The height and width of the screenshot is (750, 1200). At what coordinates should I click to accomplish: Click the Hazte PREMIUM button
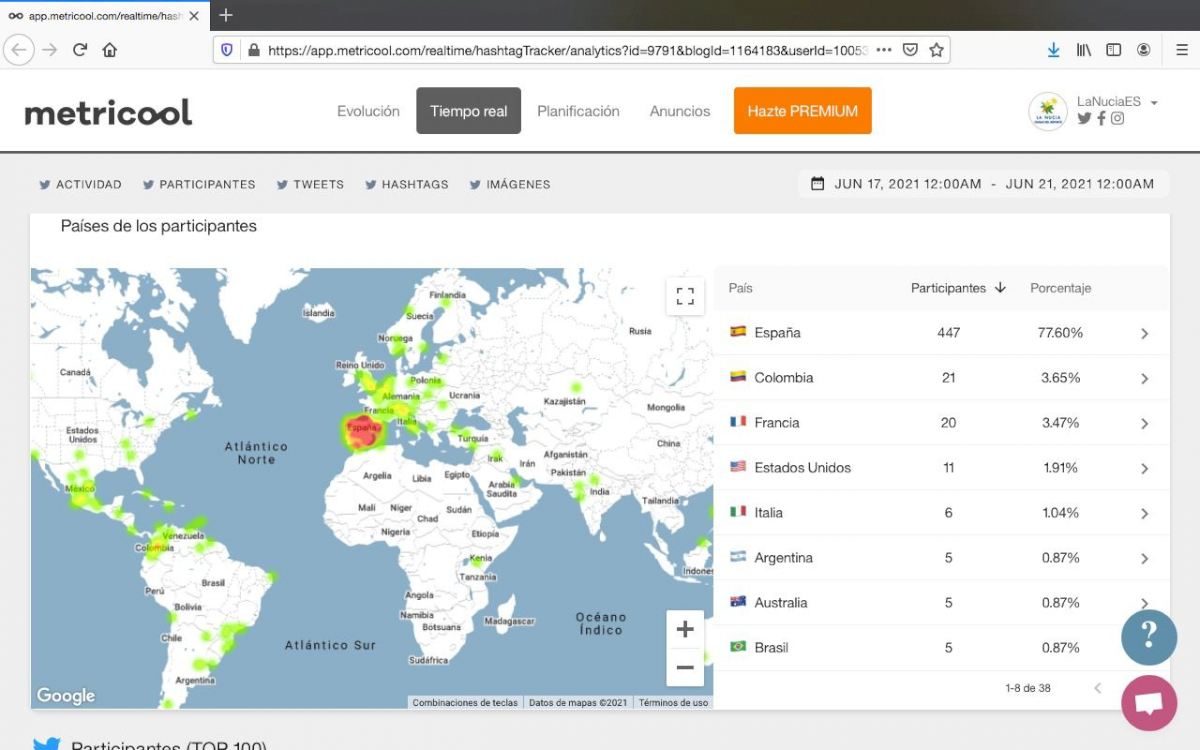coord(802,111)
